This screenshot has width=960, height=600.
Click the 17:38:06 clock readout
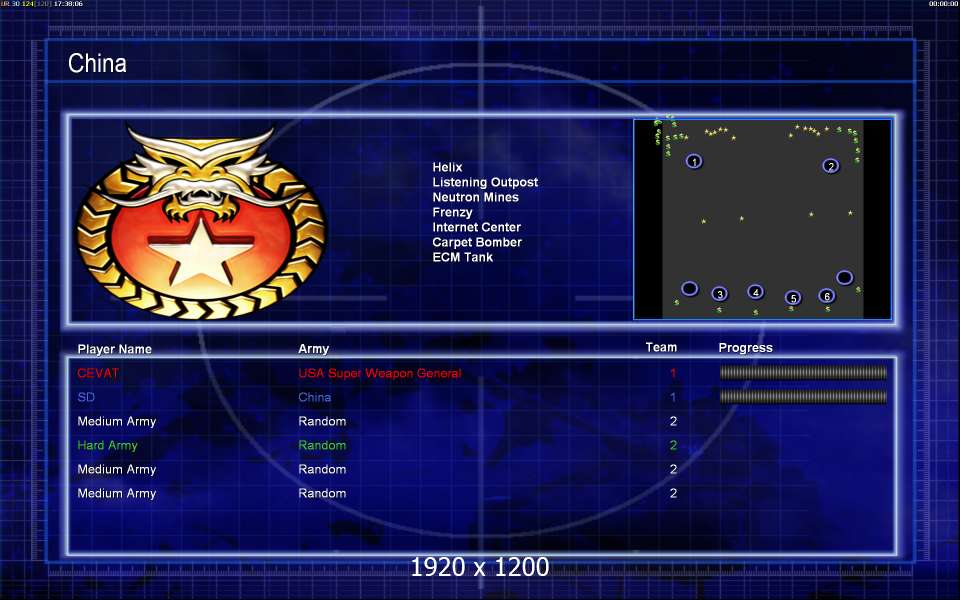69,4
